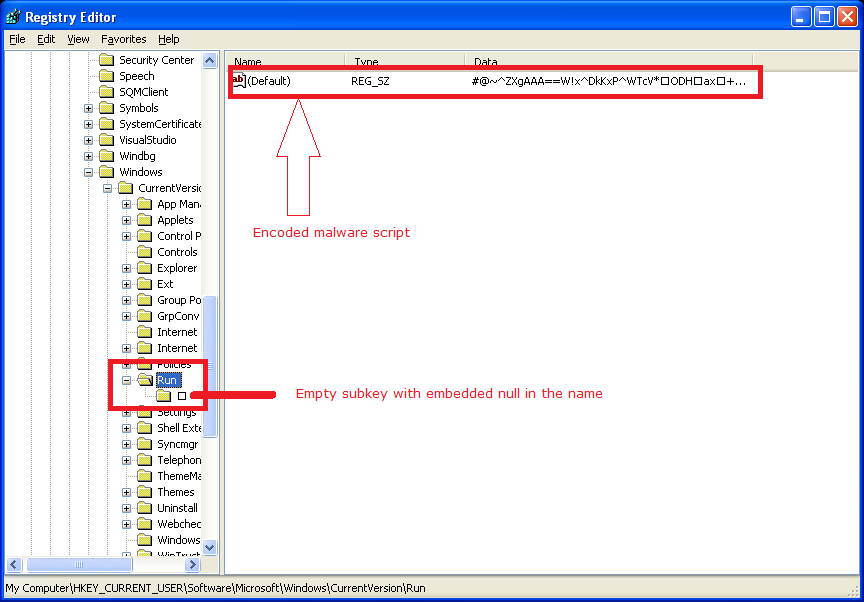Viewport: 864px width, 602px height.
Task: Collapse the CurrentVersion key
Action: tap(108, 188)
